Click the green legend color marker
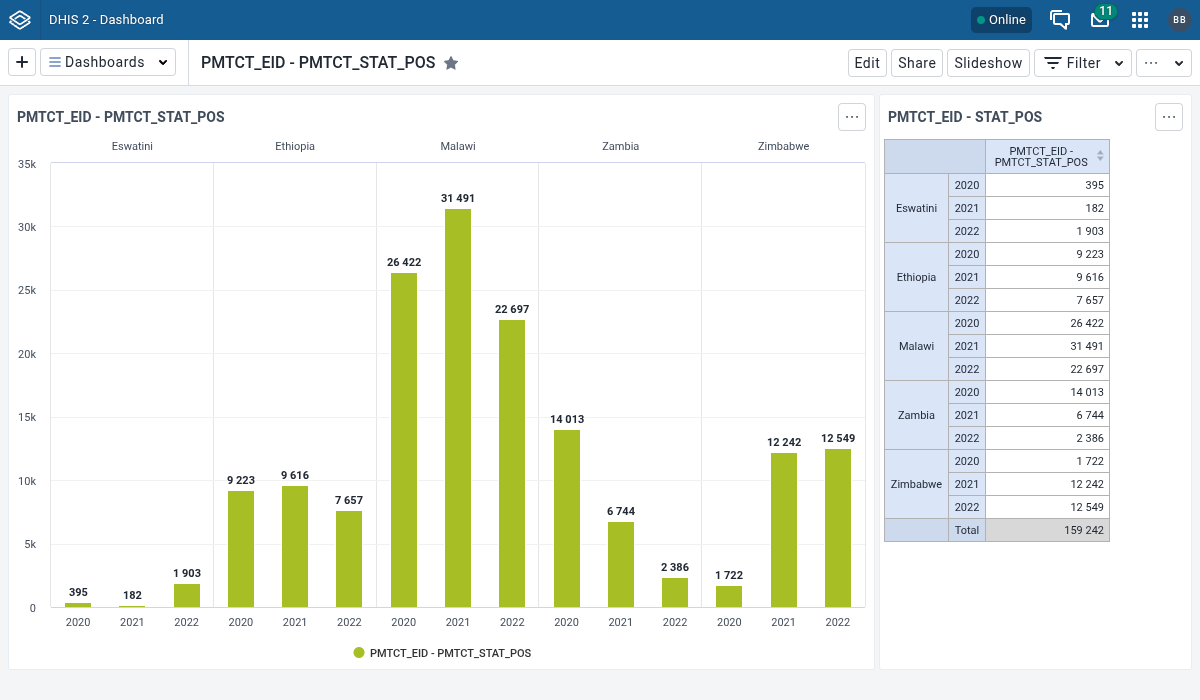 click(359, 653)
